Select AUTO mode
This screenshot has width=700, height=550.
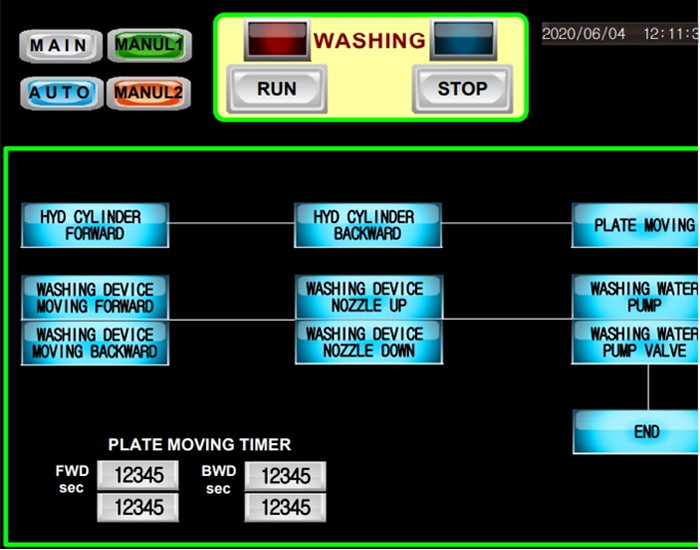pos(59,93)
